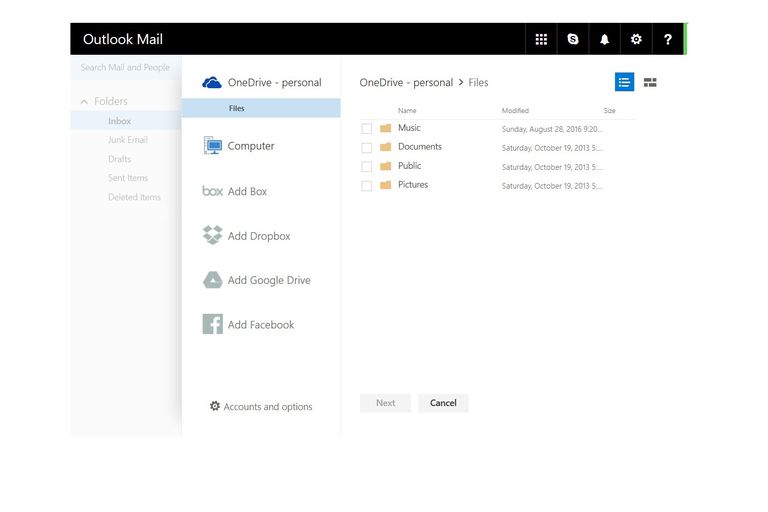Viewport: 768px width, 512px height.
Task: Click the Facebook logo icon
Action: click(x=213, y=324)
